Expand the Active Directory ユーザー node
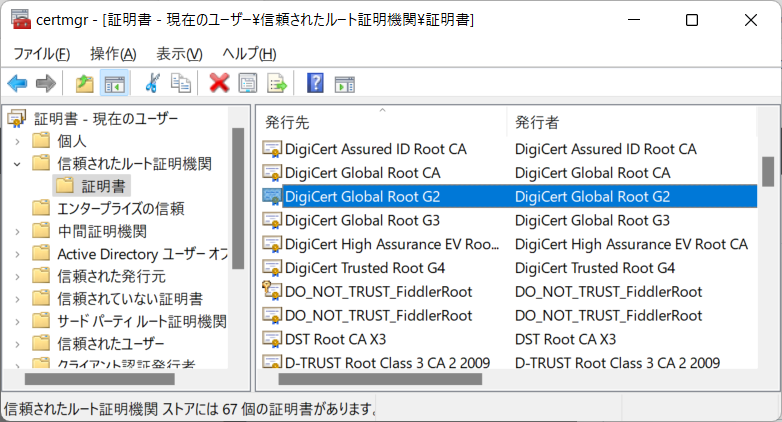Image resolution: width=782 pixels, height=422 pixels. click(17, 254)
